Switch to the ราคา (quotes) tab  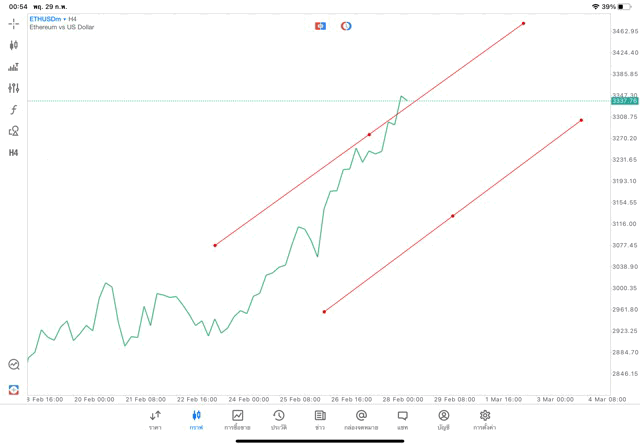155,419
